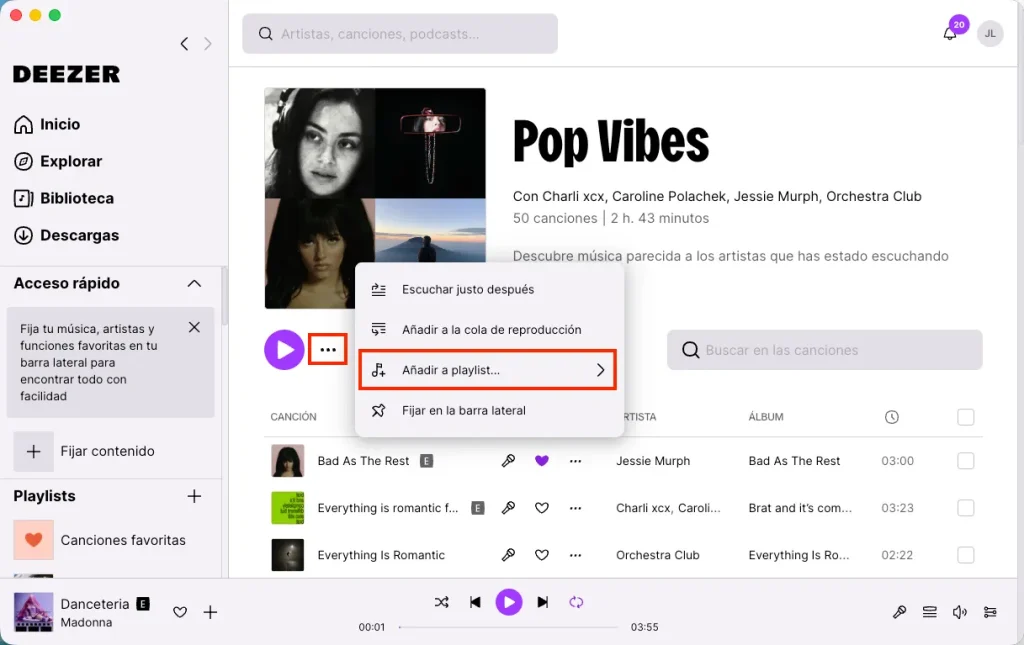The width and height of the screenshot is (1024, 645).
Task: Unfavorite Bad As The Rest heart
Action: [x=541, y=461]
